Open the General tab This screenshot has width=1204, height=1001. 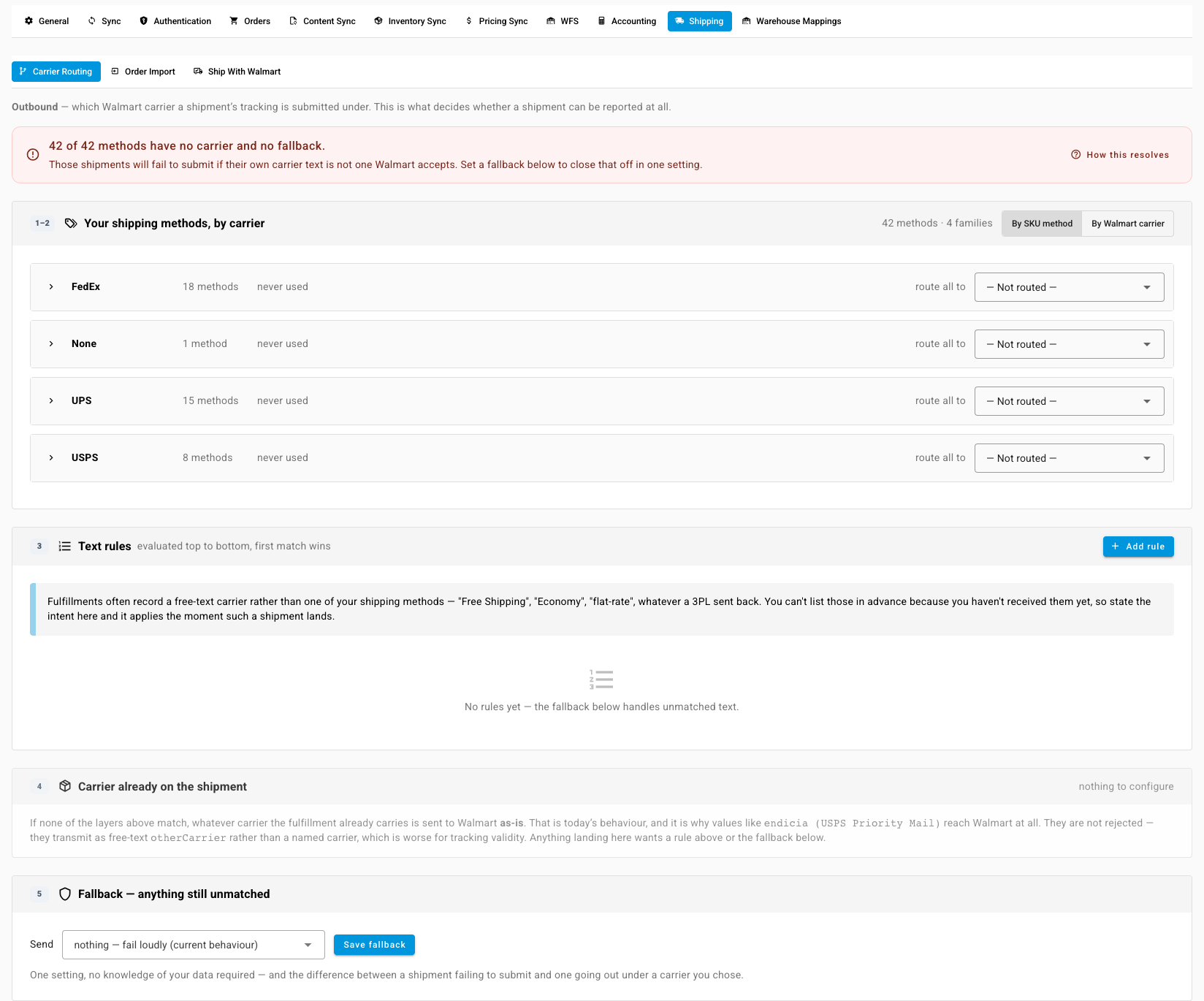click(47, 21)
